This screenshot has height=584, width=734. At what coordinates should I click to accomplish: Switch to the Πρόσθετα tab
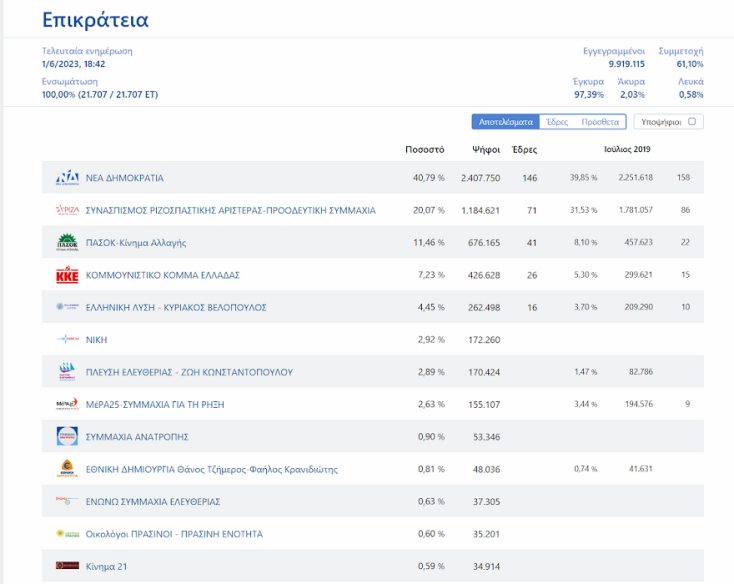click(600, 122)
